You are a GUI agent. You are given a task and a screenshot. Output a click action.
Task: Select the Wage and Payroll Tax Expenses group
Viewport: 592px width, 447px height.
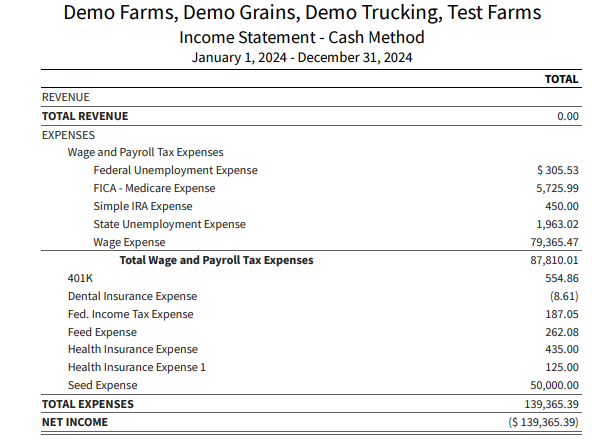[x=145, y=152]
